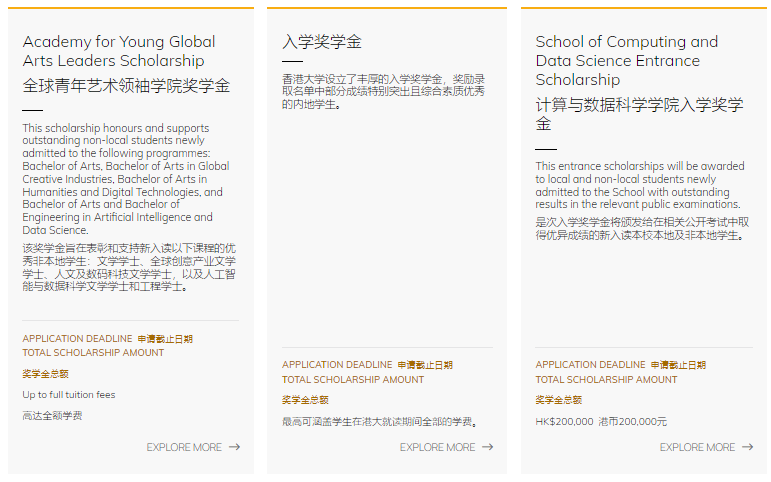The height and width of the screenshot is (482, 771).
Task: Open Explore More for Arts Leaders Scholarship
Action: click(x=184, y=447)
